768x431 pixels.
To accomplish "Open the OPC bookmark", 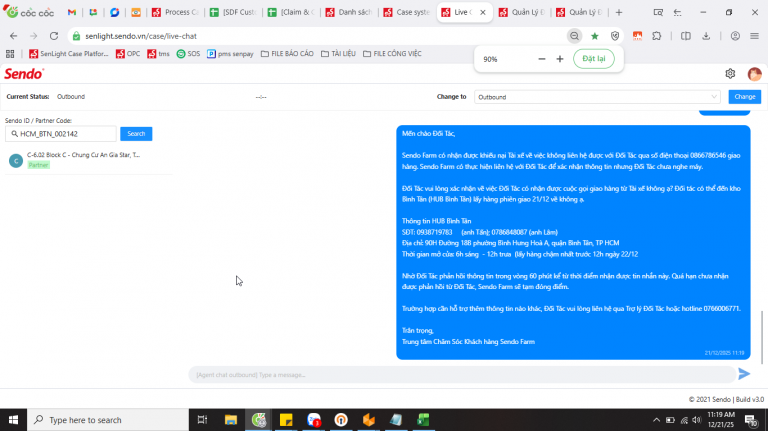I will (128, 54).
